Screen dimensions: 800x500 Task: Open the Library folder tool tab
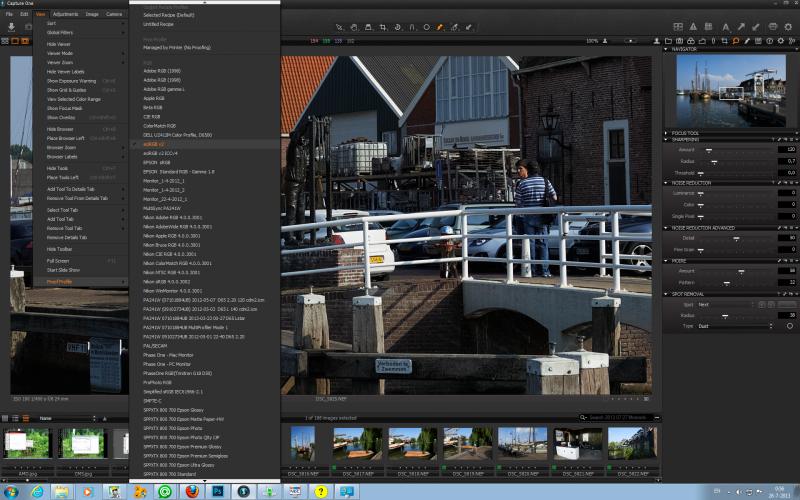(668, 41)
